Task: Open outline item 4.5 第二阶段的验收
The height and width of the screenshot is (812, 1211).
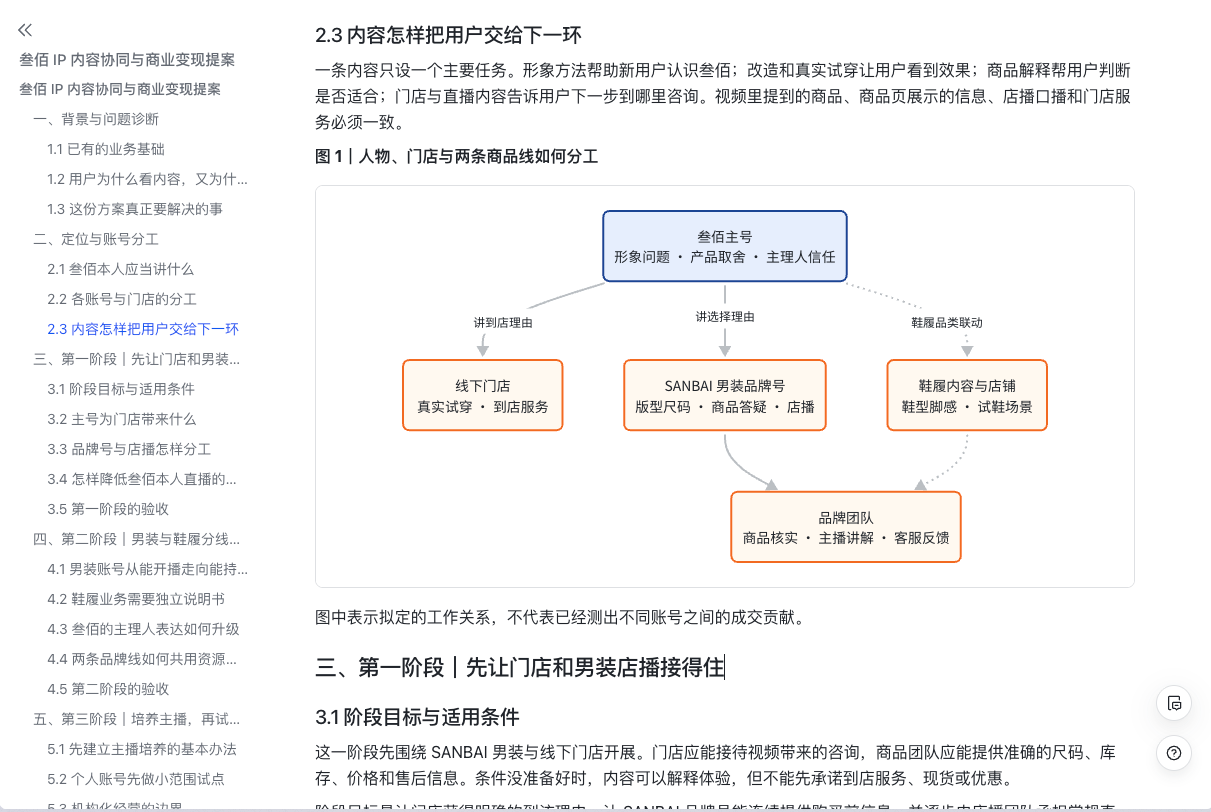Action: coord(108,689)
